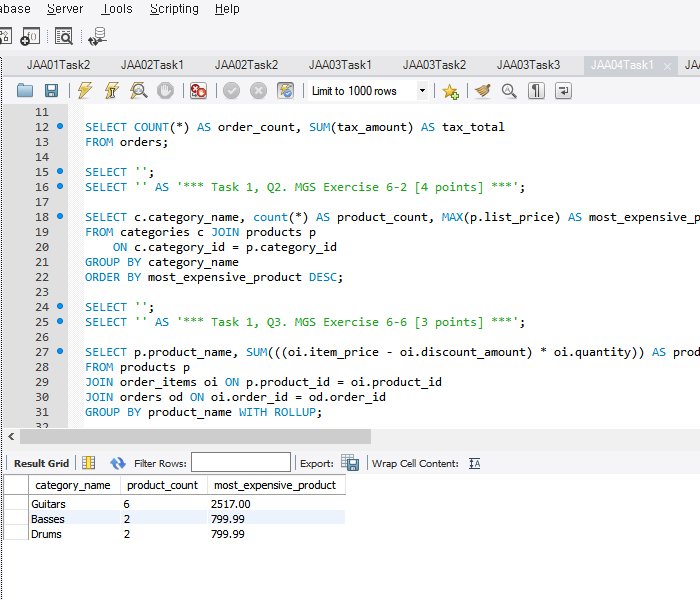The image size is (700, 600).
Task: Click the refresh results icon near Filter Rows
Action: tap(118, 463)
